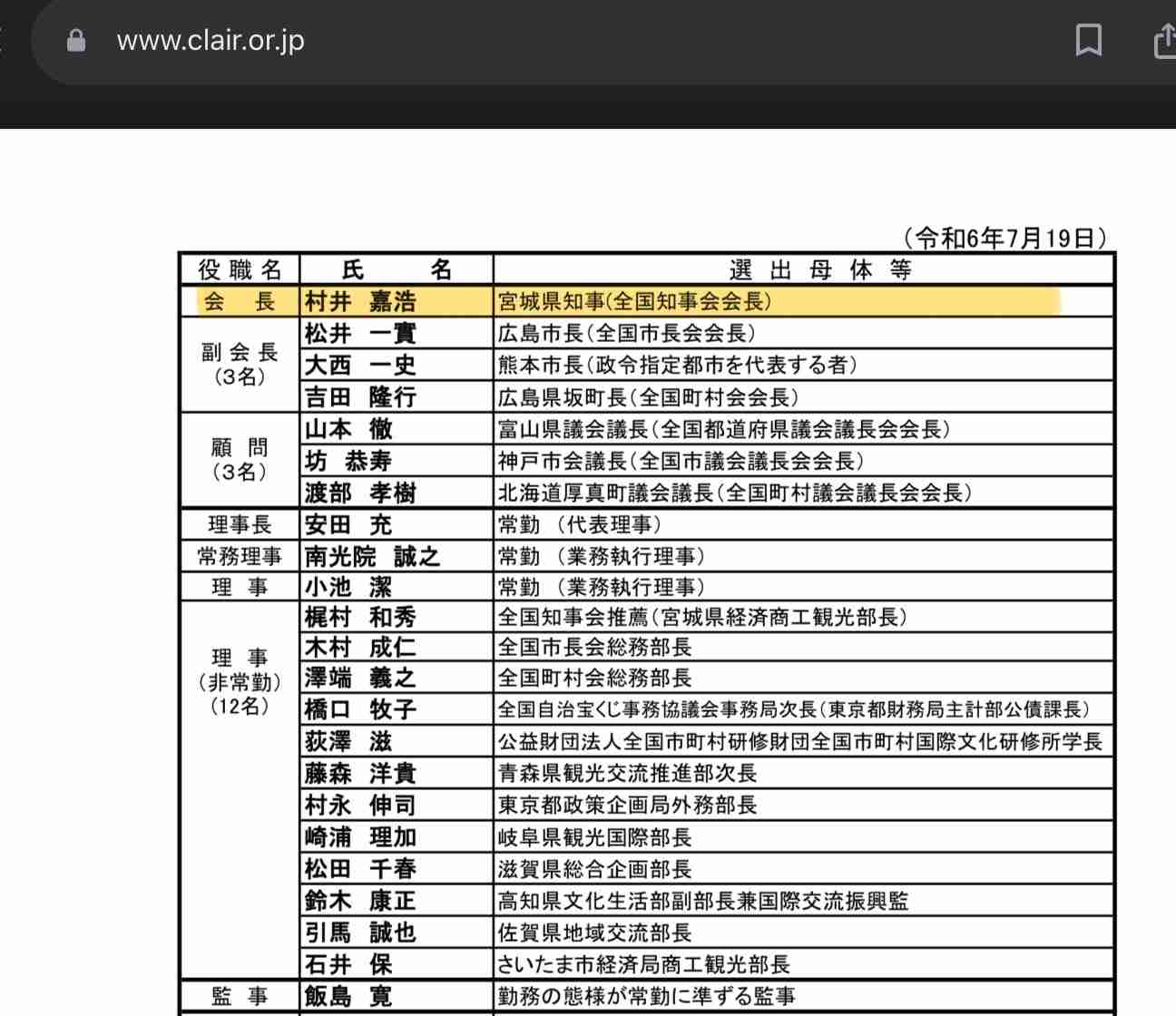Click 全国知事会推薦(宮城県経済商工観光部長) cell
The height and width of the screenshot is (1016, 1176).
pos(804,617)
